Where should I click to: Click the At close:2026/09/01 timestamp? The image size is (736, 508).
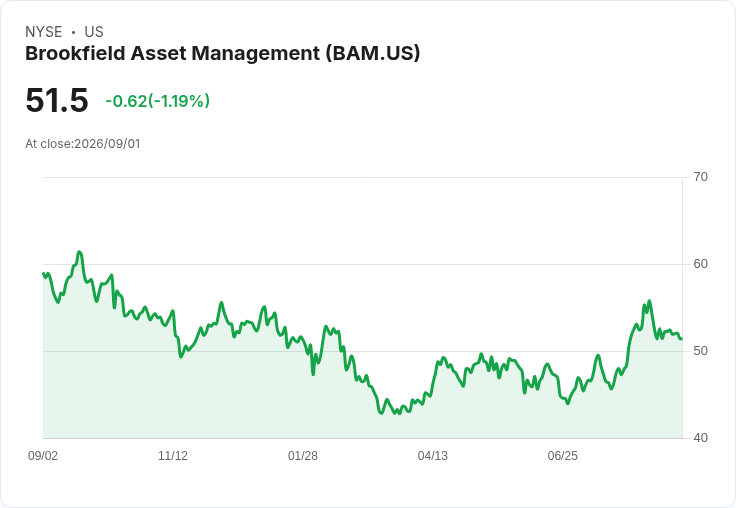point(83,144)
